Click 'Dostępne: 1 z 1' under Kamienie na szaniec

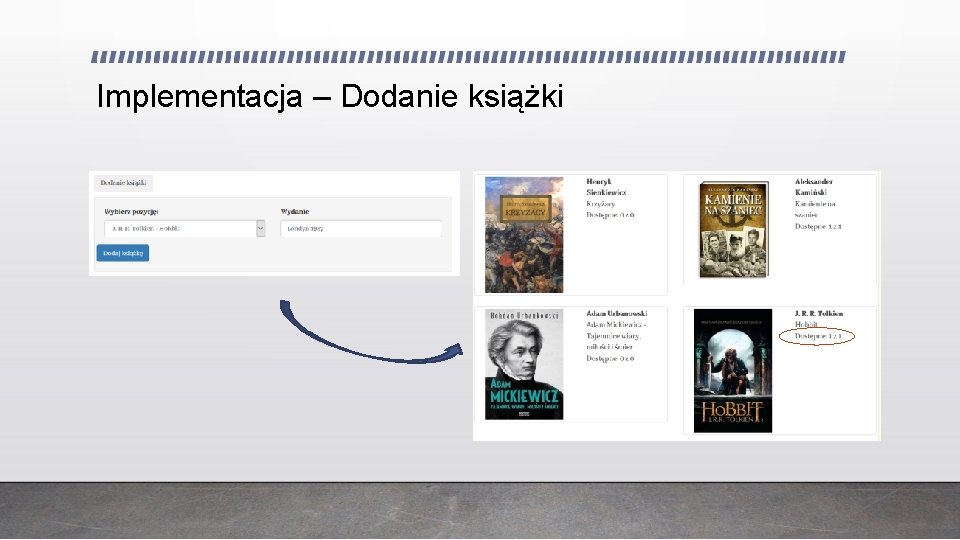tap(818, 226)
